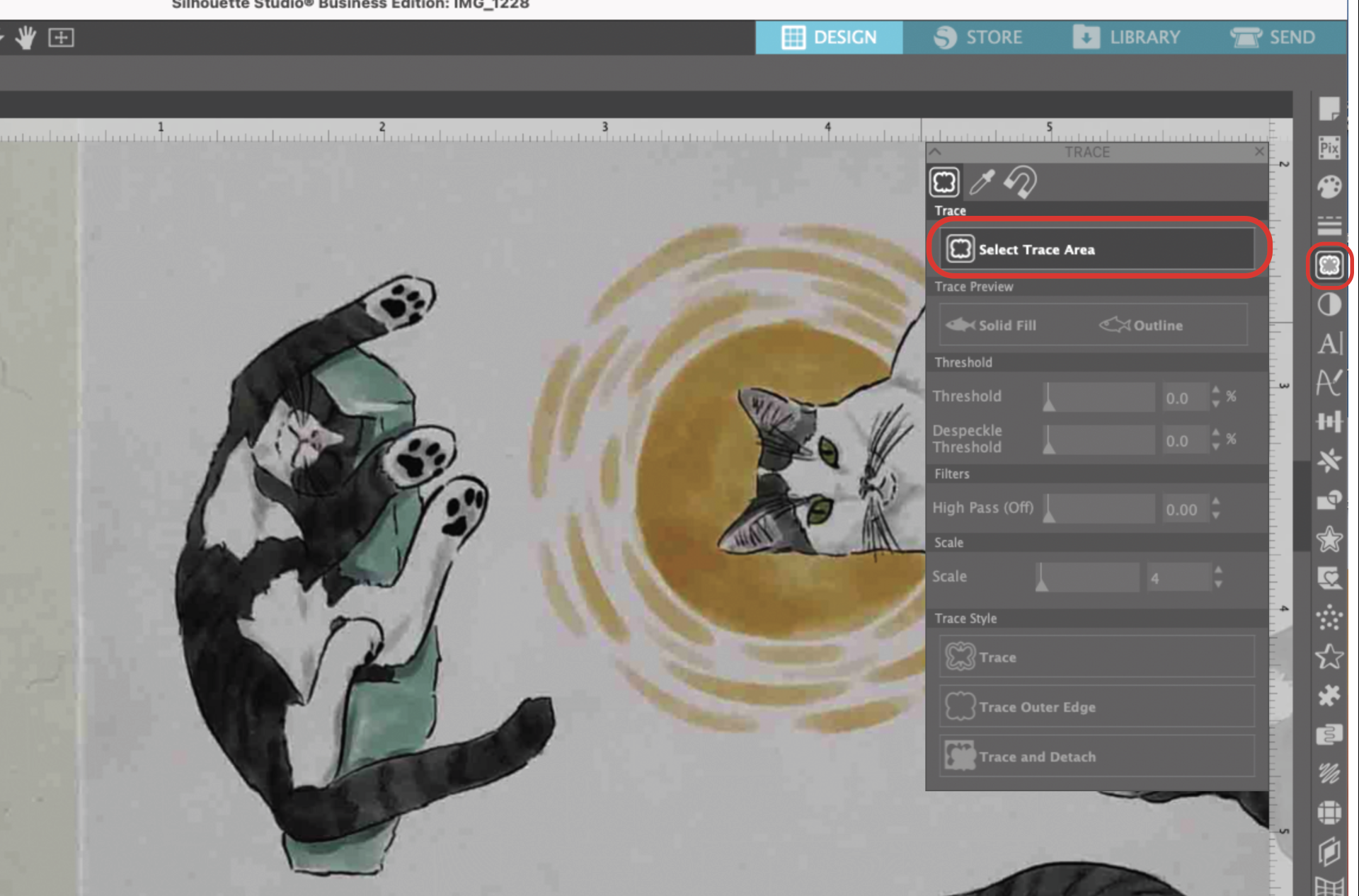The width and height of the screenshot is (1359, 896).
Task: Open the Page Setup panel icon
Action: point(1329,109)
